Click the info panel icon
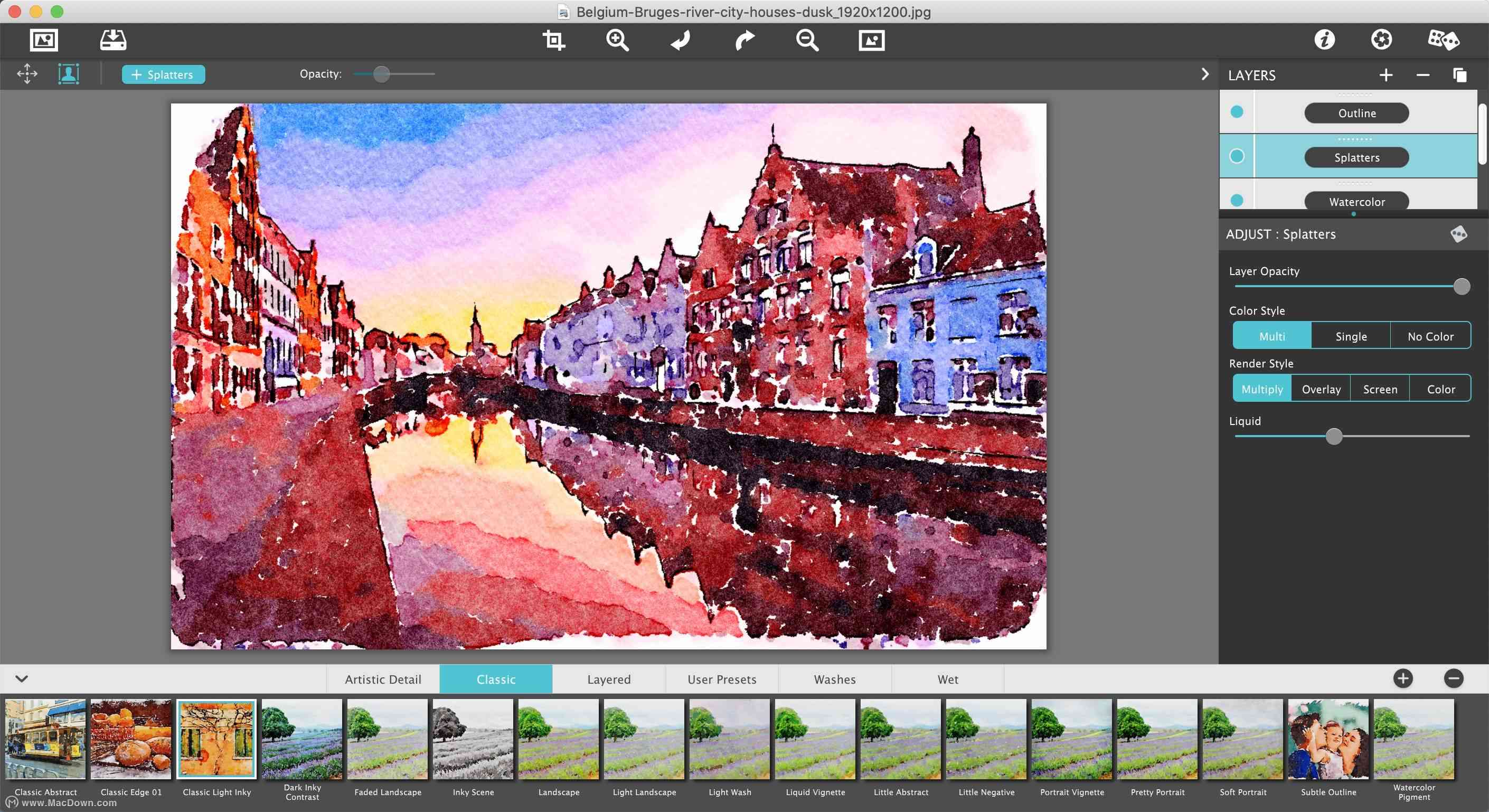 (1324, 39)
